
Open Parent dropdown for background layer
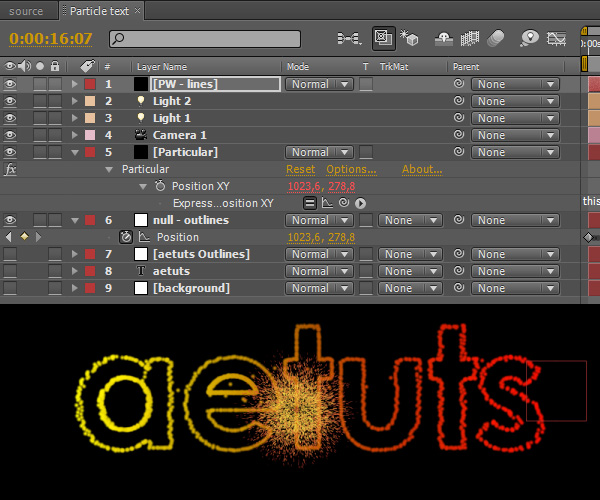515,288
